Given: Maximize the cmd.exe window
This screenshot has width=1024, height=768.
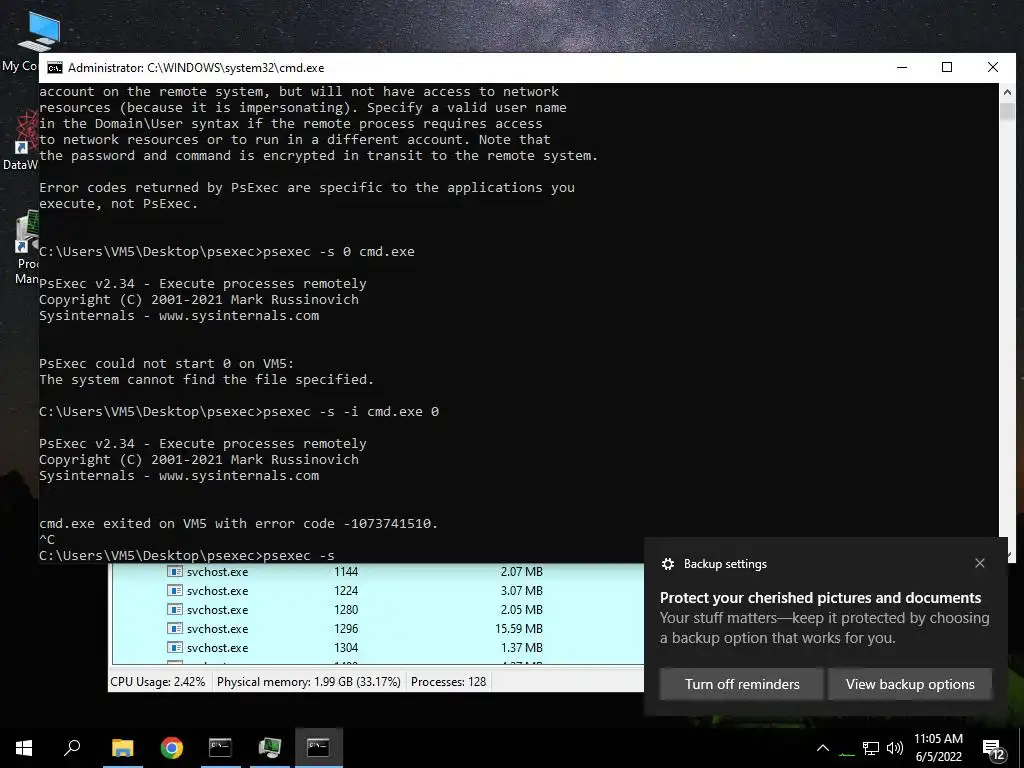Looking at the screenshot, I should (x=947, y=67).
